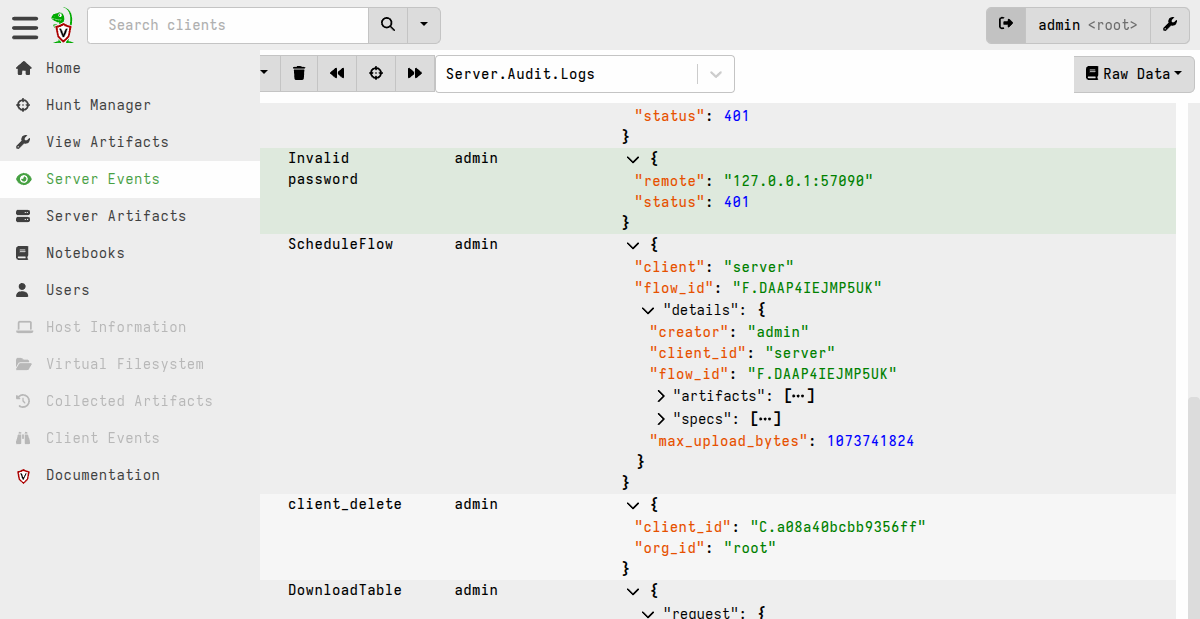Click the Virtual Filesystem folder icon

pos(24,364)
